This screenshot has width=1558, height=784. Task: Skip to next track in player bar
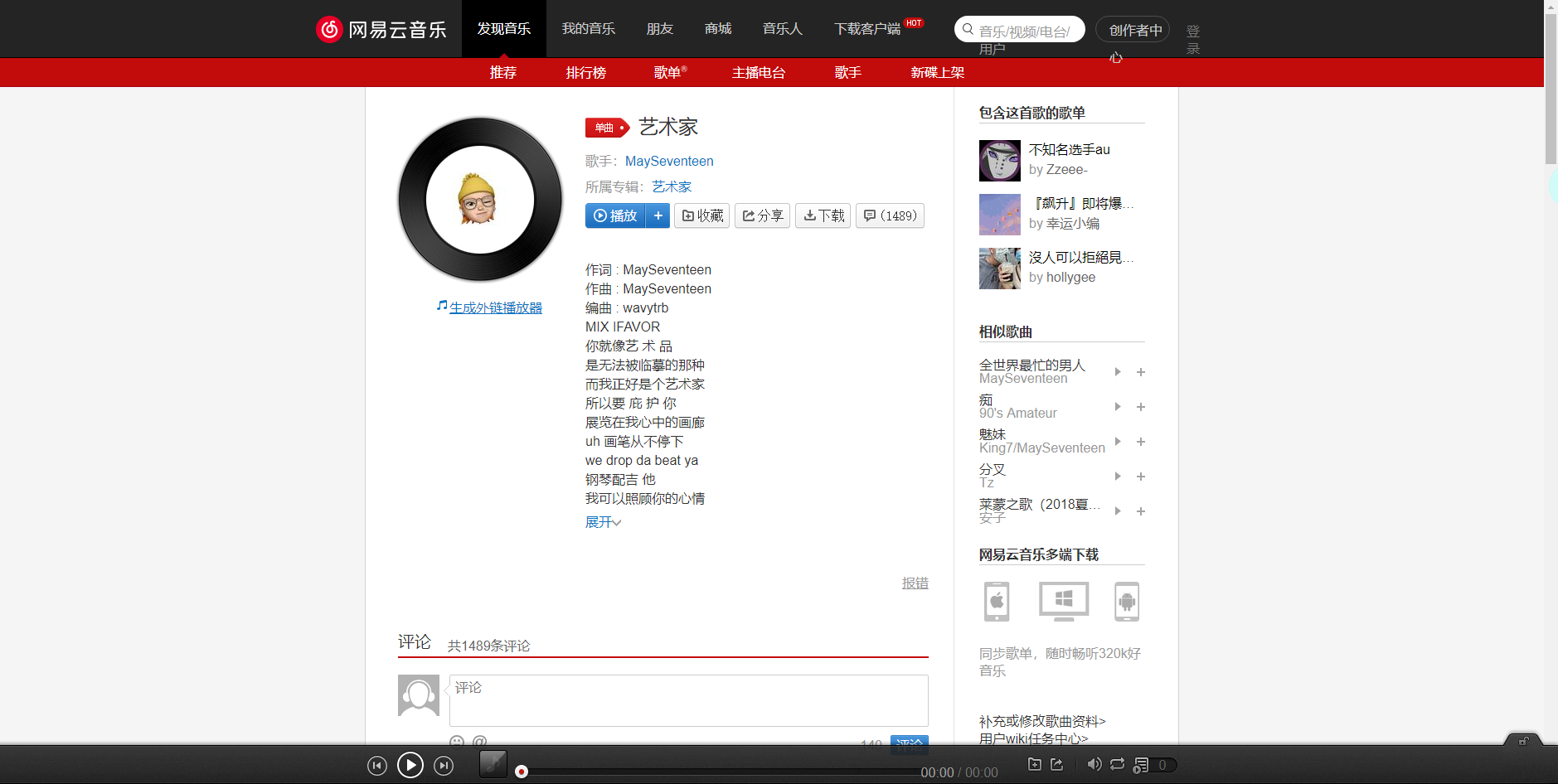point(444,766)
